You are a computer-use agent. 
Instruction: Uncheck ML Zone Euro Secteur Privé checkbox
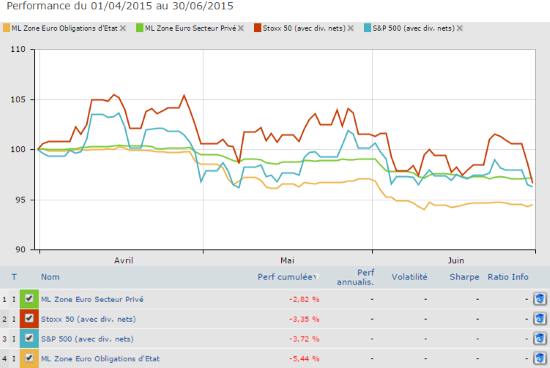tap(29, 299)
